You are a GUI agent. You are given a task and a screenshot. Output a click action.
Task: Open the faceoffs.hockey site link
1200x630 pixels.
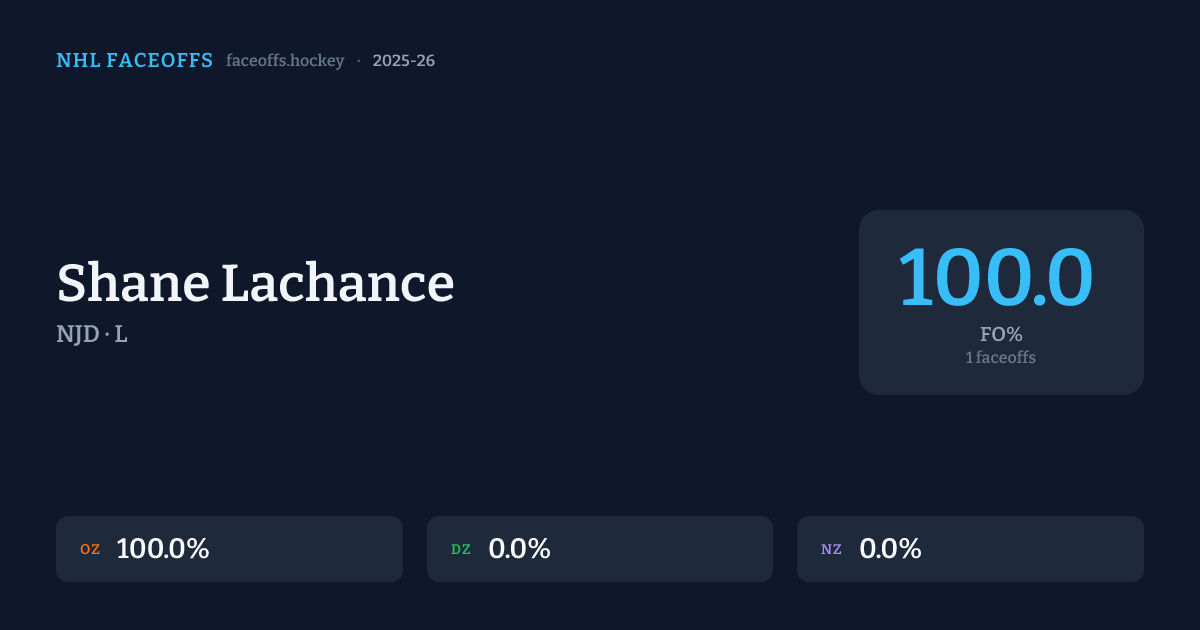tap(285, 61)
